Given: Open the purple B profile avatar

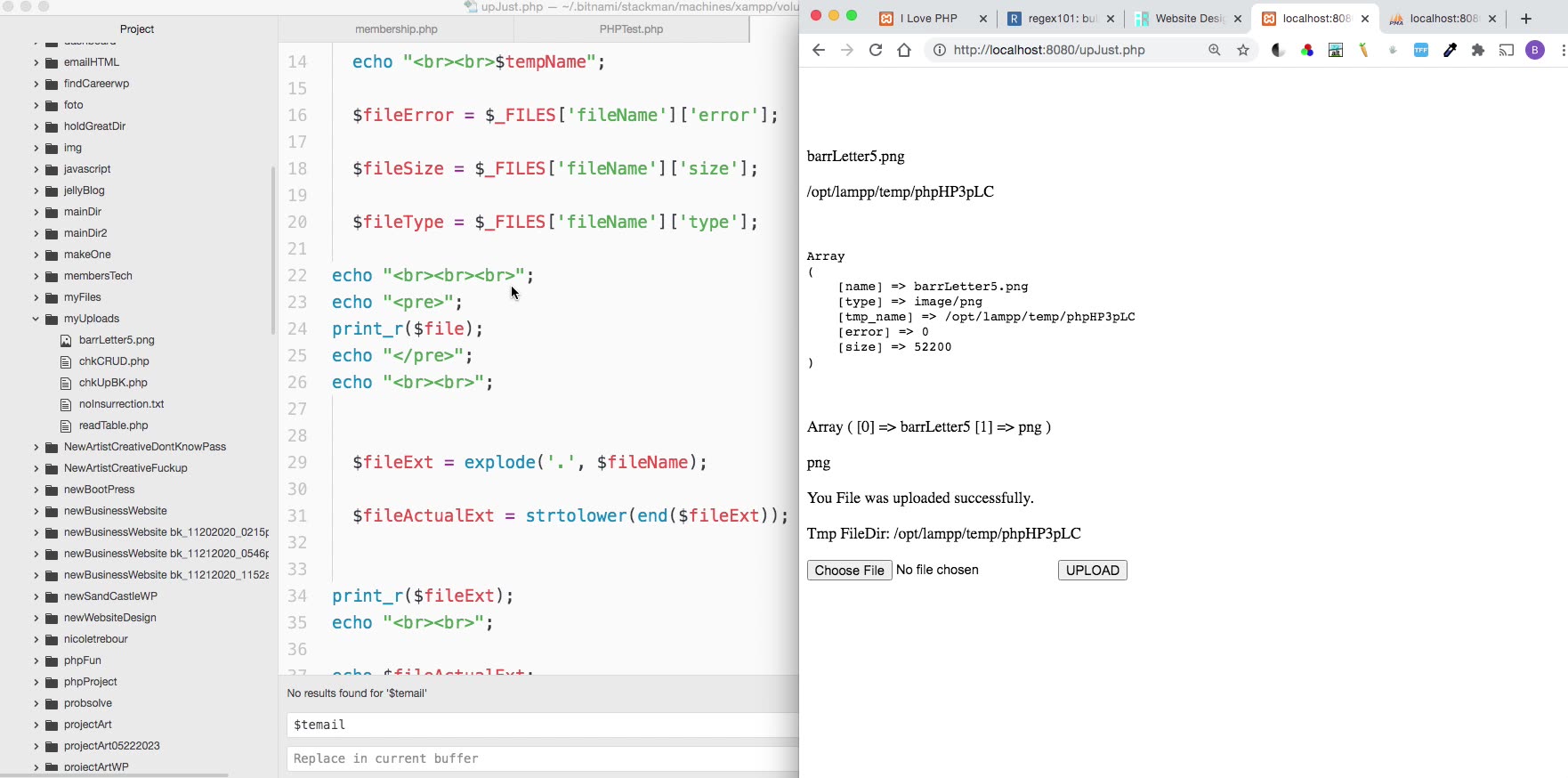Looking at the screenshot, I should tap(1535, 50).
